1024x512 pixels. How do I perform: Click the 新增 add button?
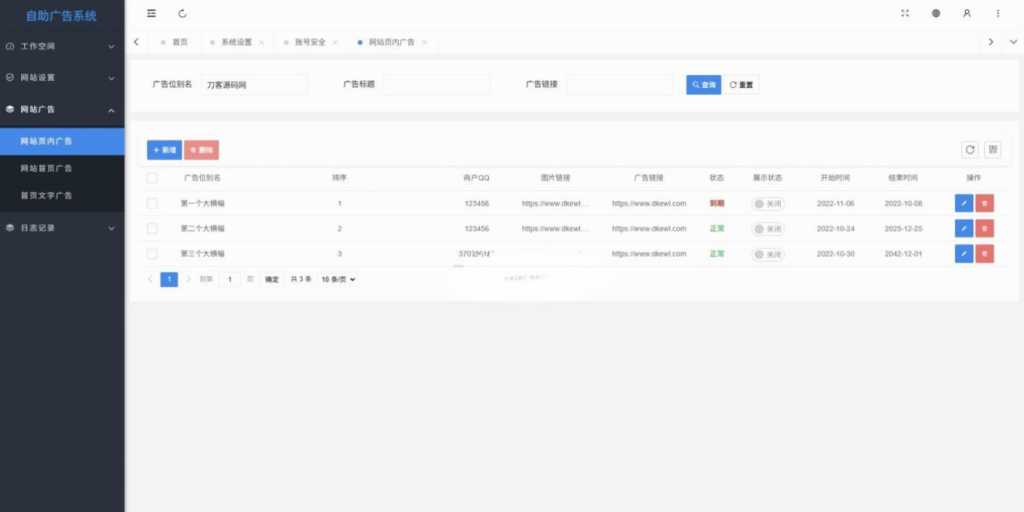pos(165,150)
